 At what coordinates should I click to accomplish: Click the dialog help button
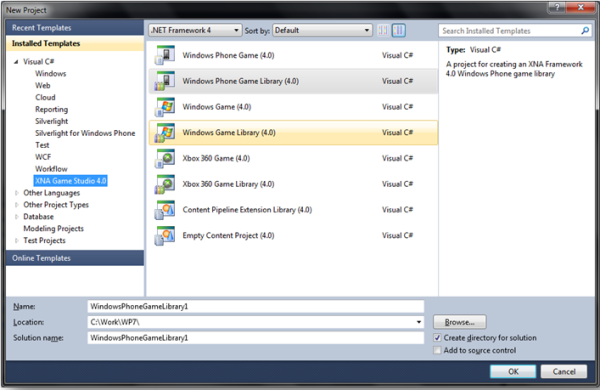point(557,7)
